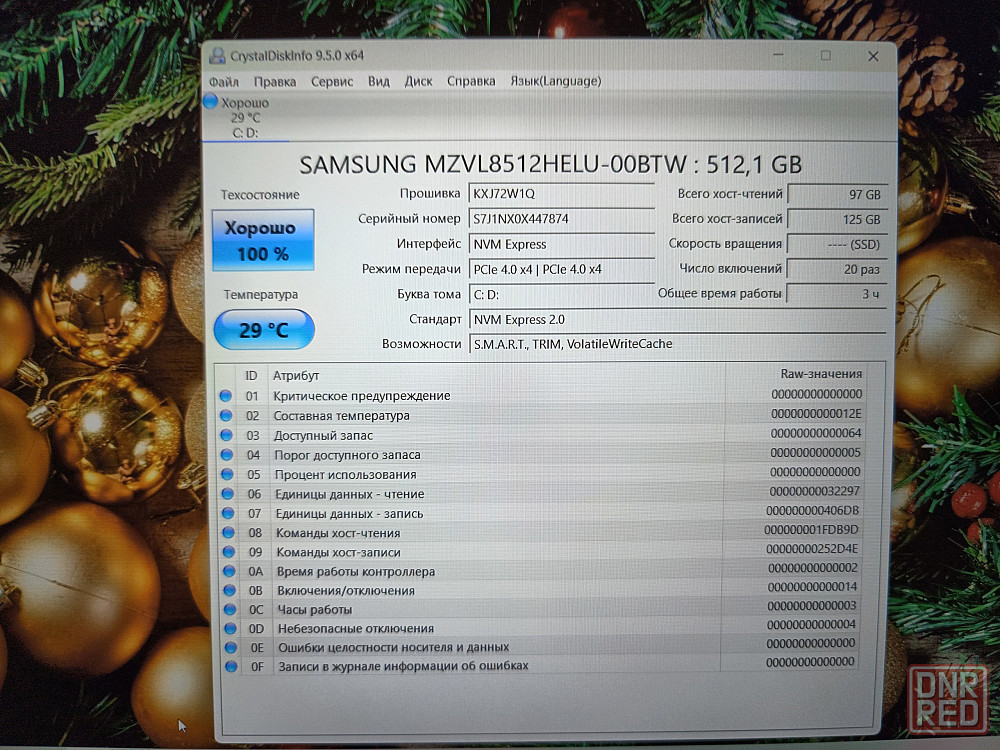This screenshot has height=750, width=1000.
Task: Click blue status dot of attribute 06
Action: tap(228, 494)
